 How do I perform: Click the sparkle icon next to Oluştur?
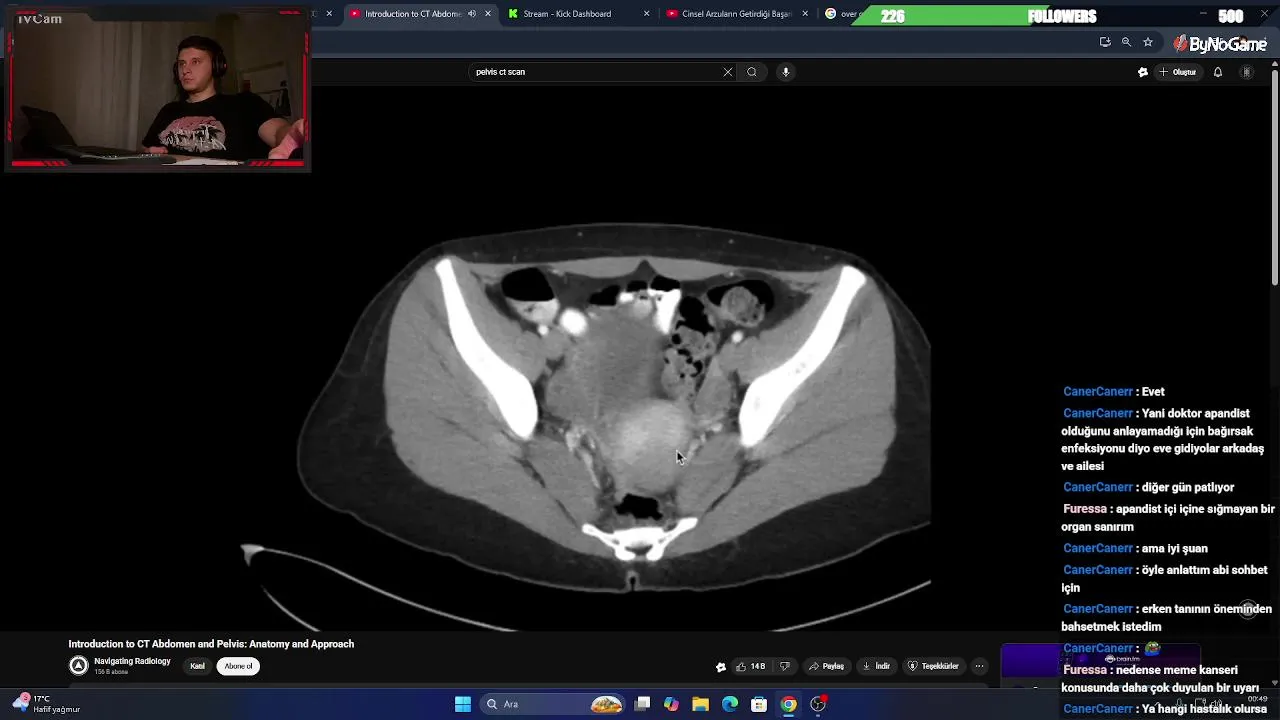[x=1143, y=72]
